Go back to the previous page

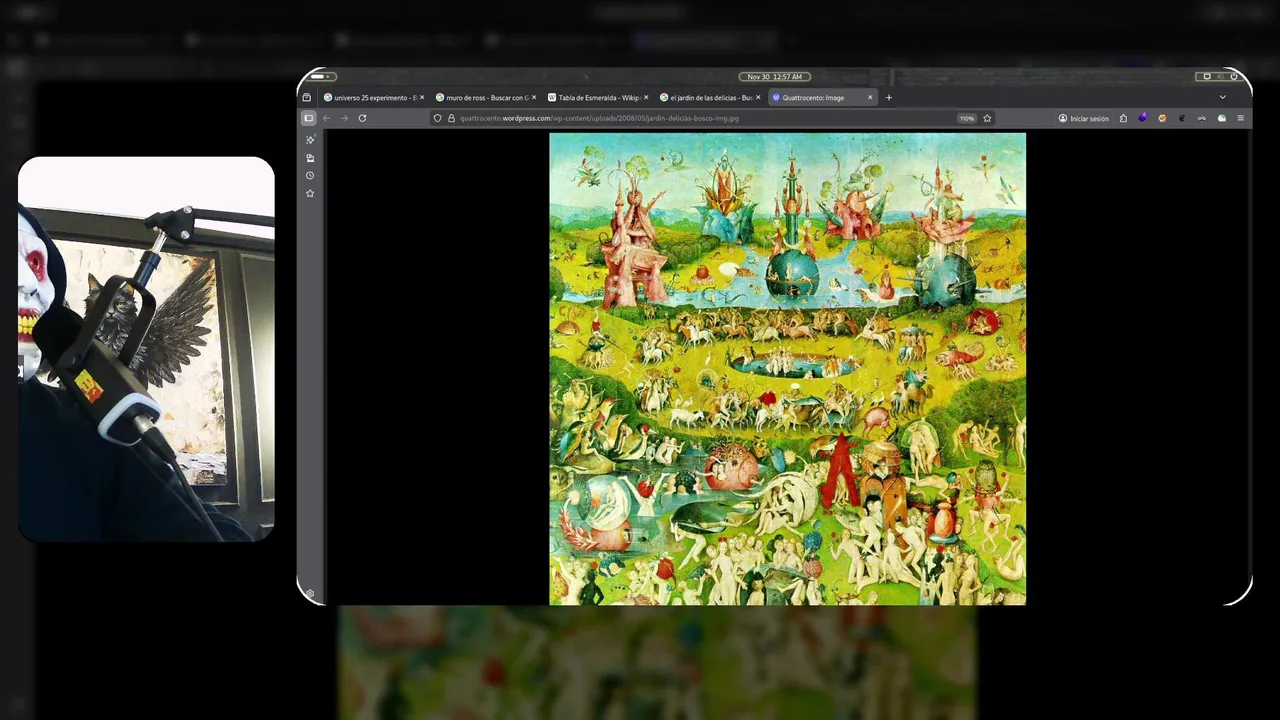326,118
